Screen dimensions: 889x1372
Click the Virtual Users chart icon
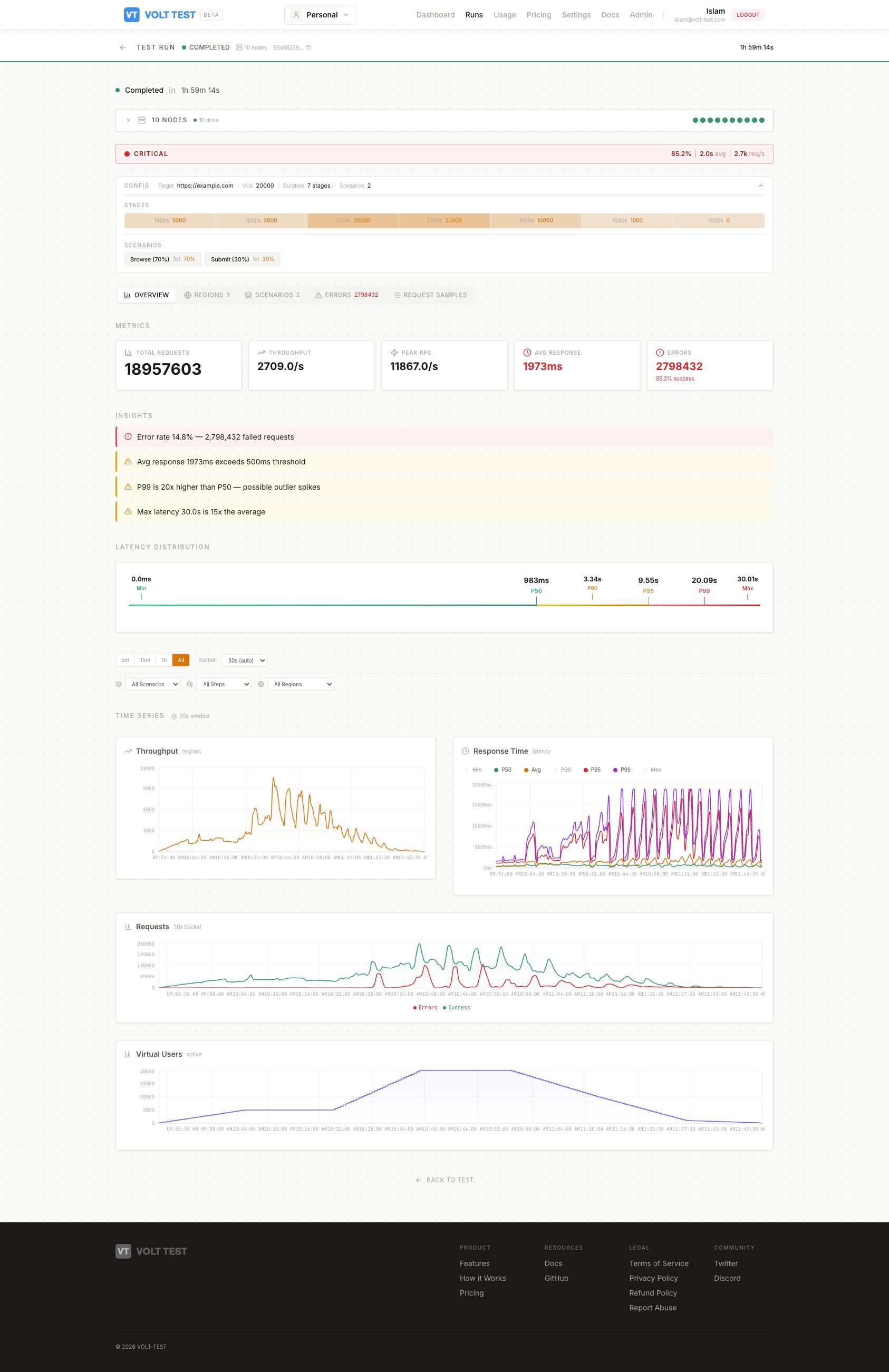click(x=128, y=1054)
